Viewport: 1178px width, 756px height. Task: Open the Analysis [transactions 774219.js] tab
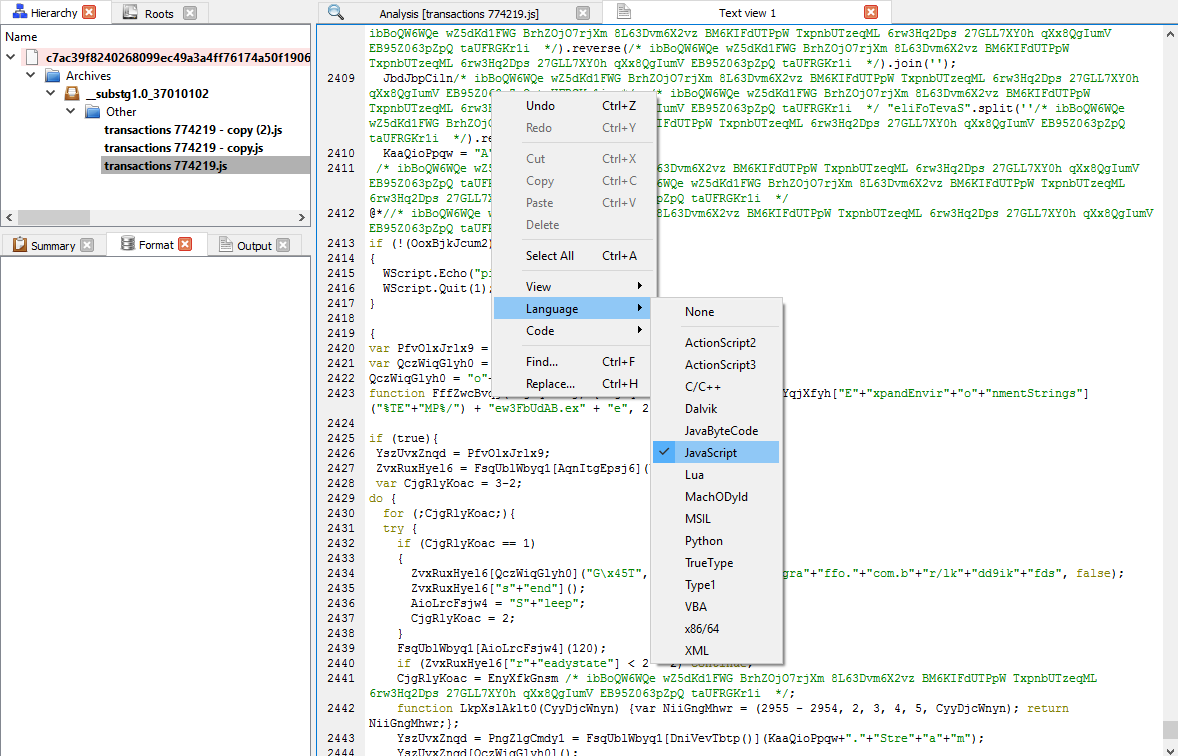[x=460, y=13]
